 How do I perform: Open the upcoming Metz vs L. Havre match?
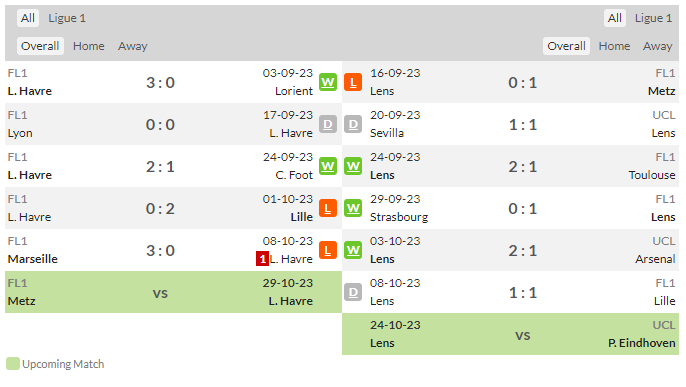(x=173, y=292)
